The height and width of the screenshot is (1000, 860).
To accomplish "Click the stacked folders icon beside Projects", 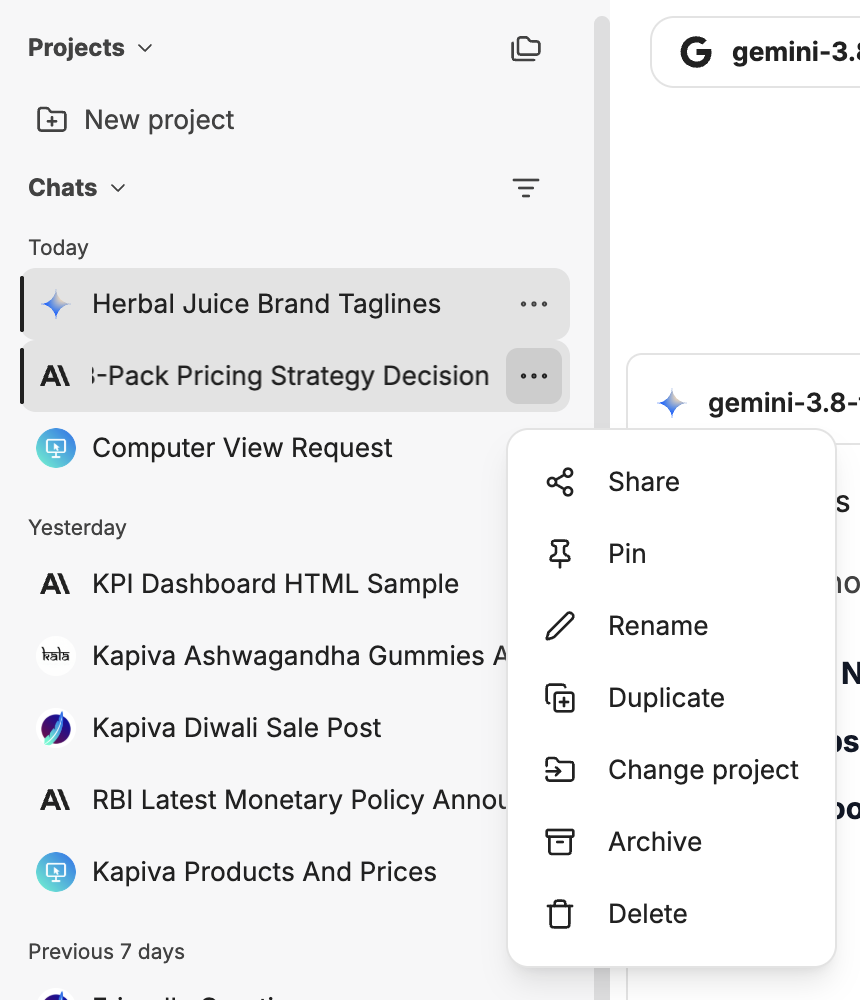I will pos(526,48).
